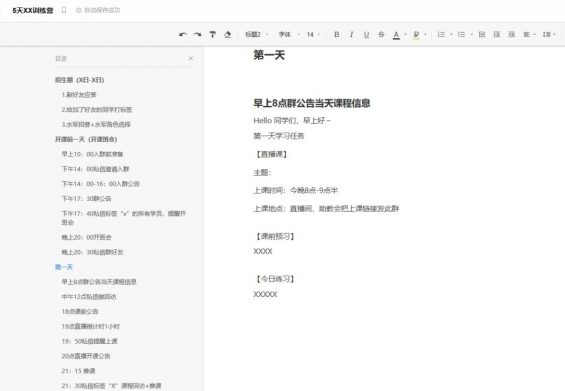Expand the font color picker arrow

click(405, 35)
